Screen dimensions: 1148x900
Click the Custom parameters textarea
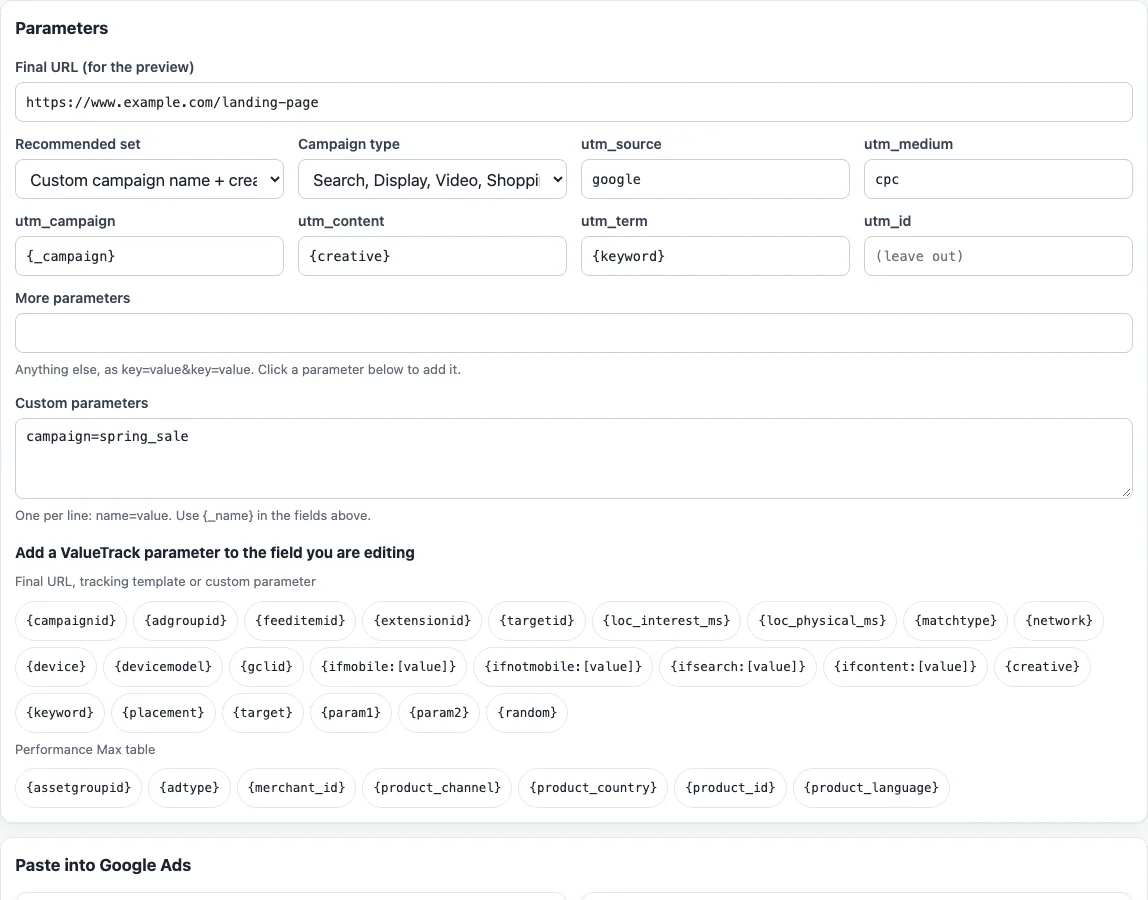pyautogui.click(x=573, y=458)
